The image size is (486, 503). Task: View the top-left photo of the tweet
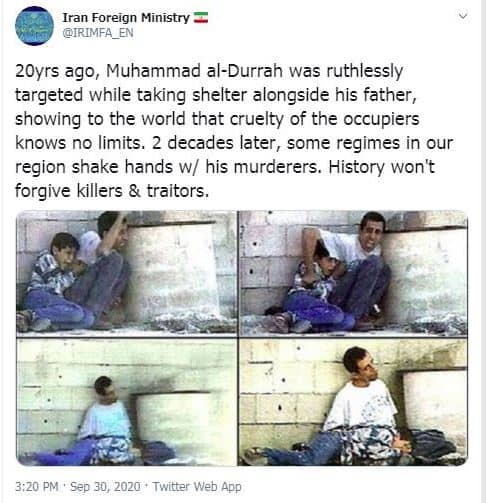(x=126, y=273)
